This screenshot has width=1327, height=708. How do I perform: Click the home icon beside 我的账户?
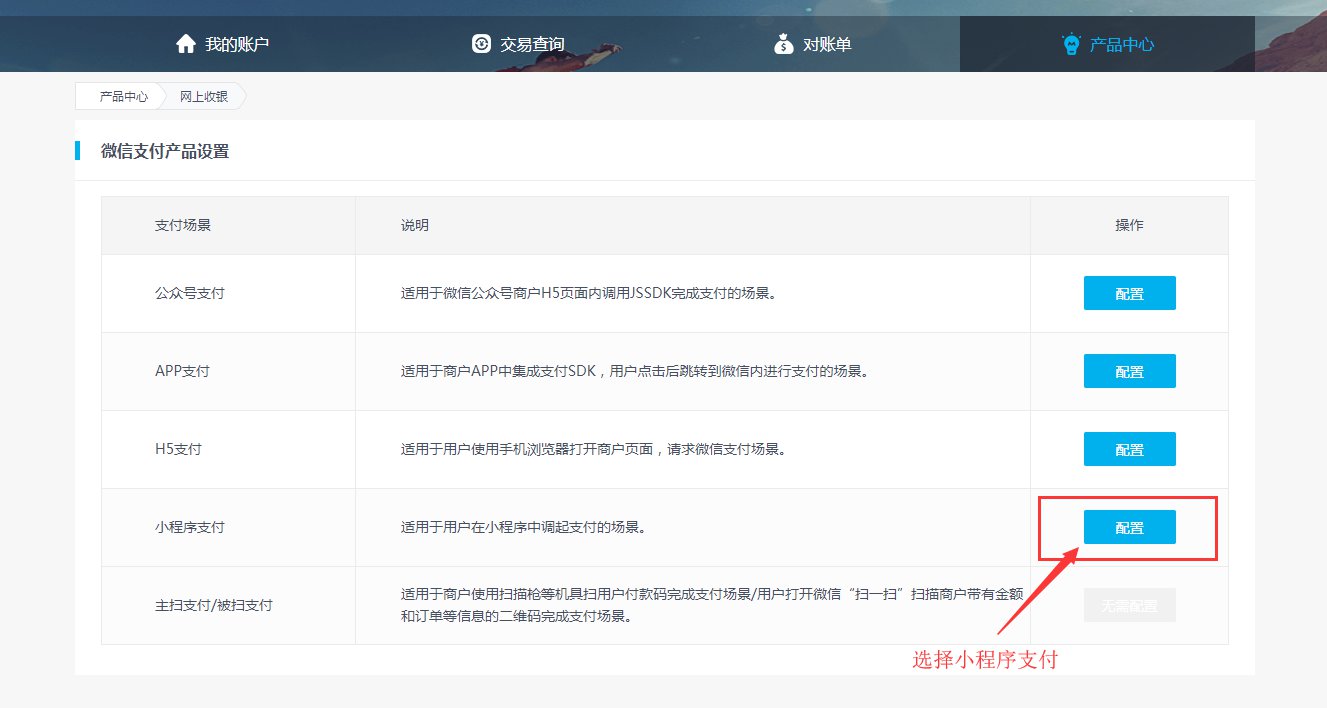(x=185, y=44)
